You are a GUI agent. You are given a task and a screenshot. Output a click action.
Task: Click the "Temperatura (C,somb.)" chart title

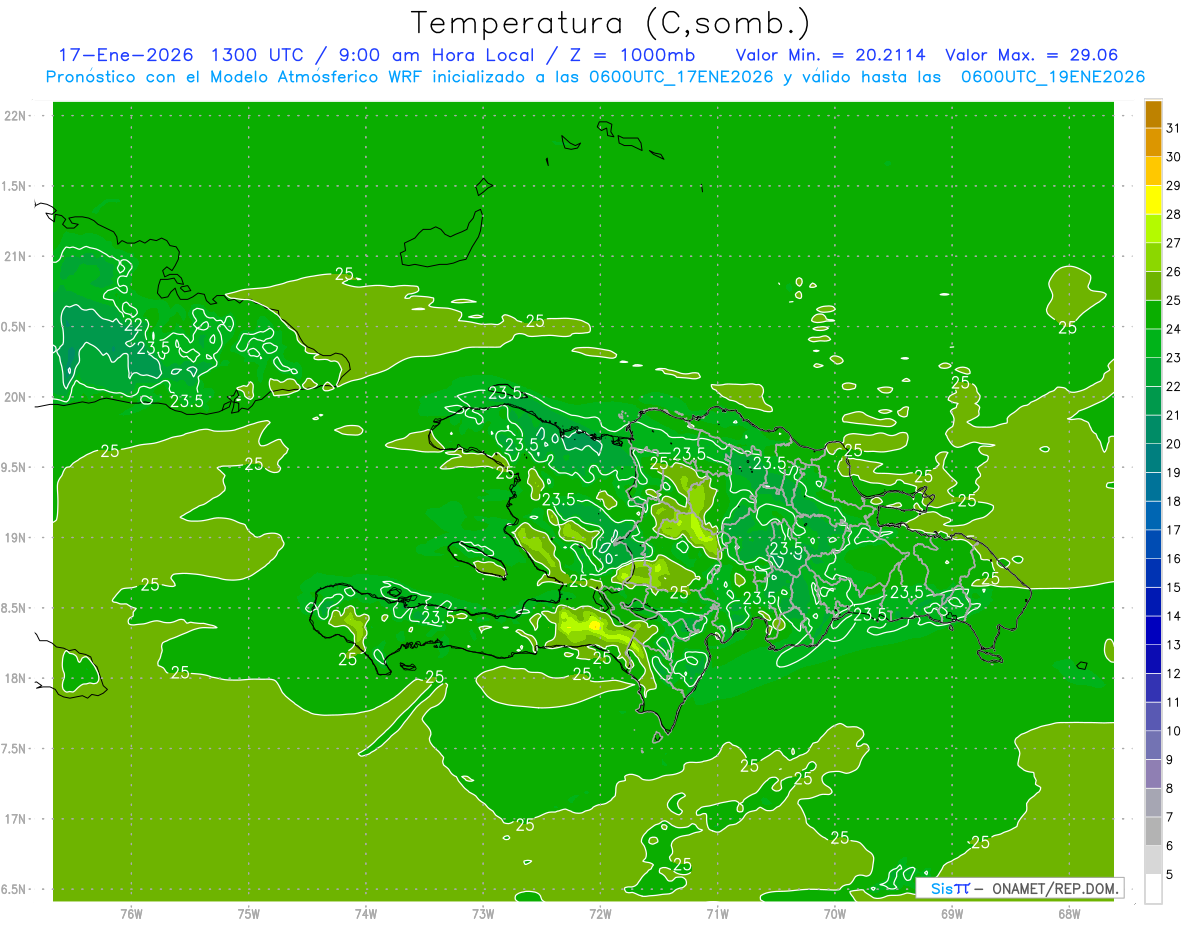tap(611, 23)
